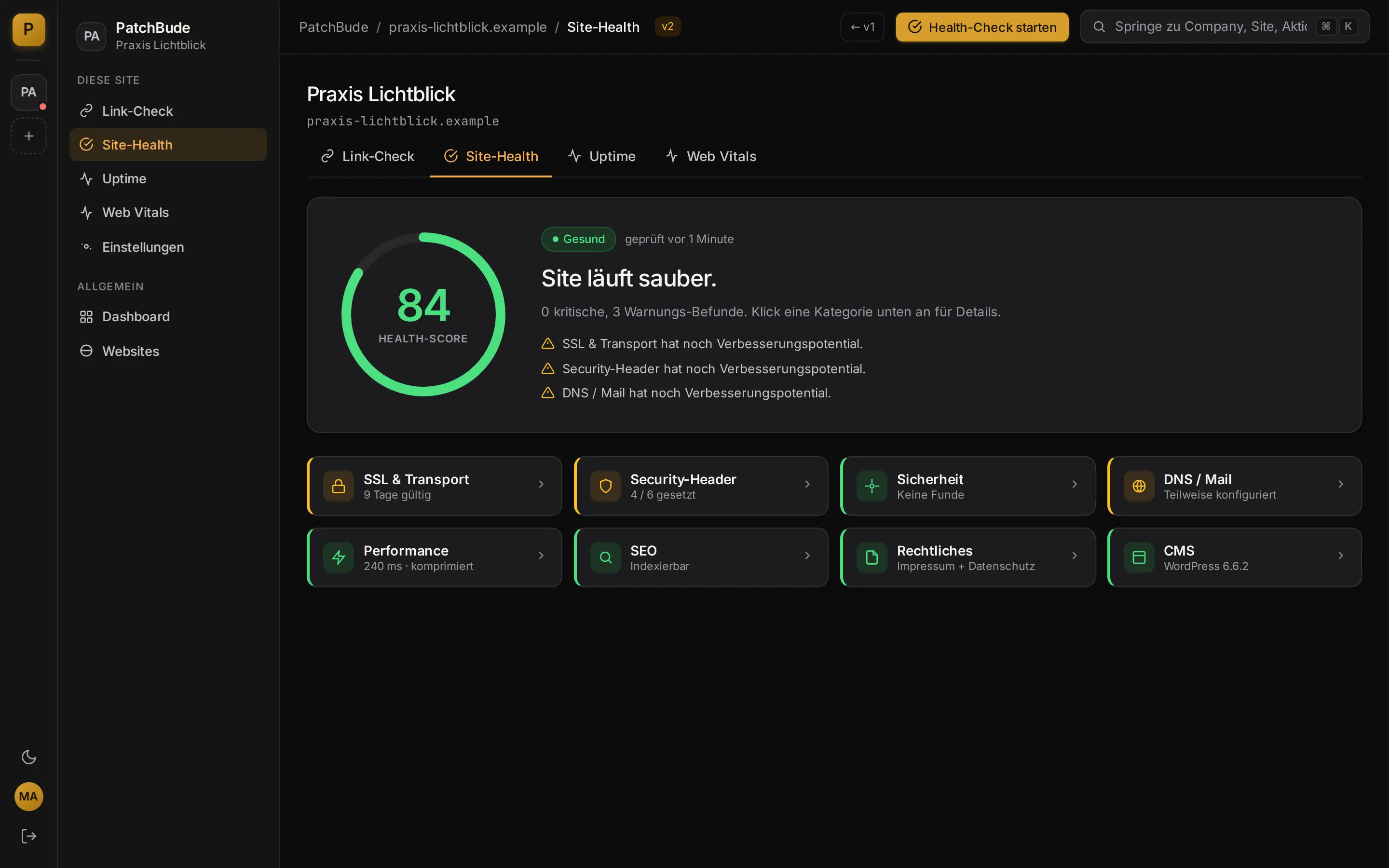Expand Sicherheit card chevron
Image resolution: width=1389 pixels, height=868 pixels.
pyautogui.click(x=1074, y=485)
